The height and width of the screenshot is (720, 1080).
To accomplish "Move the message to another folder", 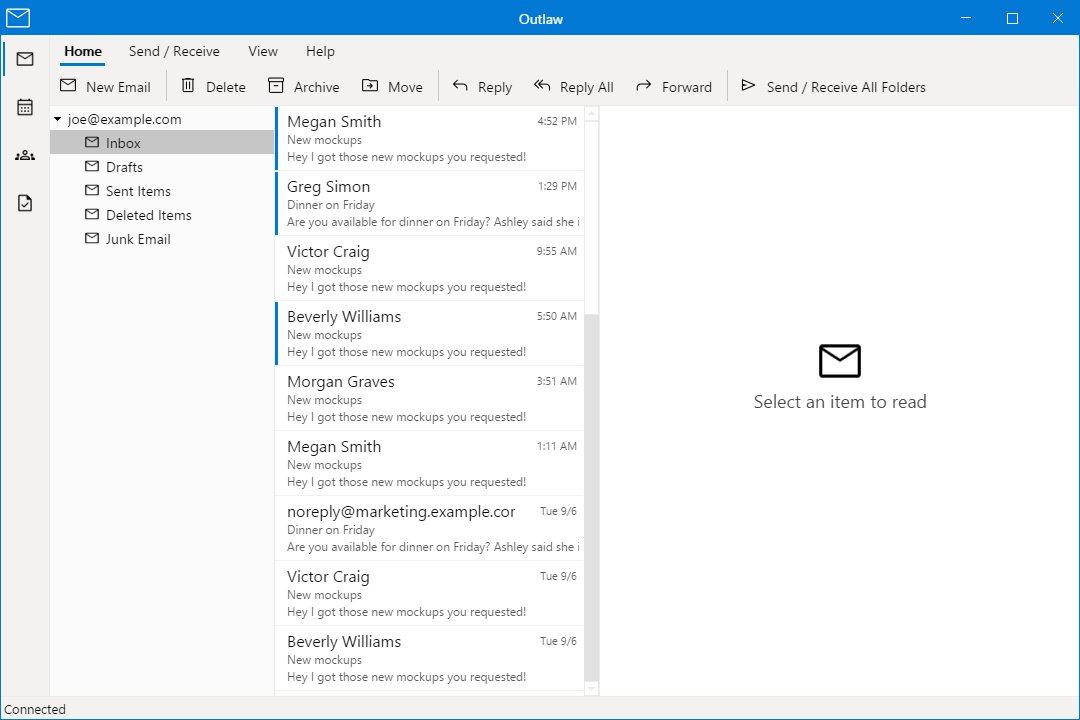I will 393,86.
